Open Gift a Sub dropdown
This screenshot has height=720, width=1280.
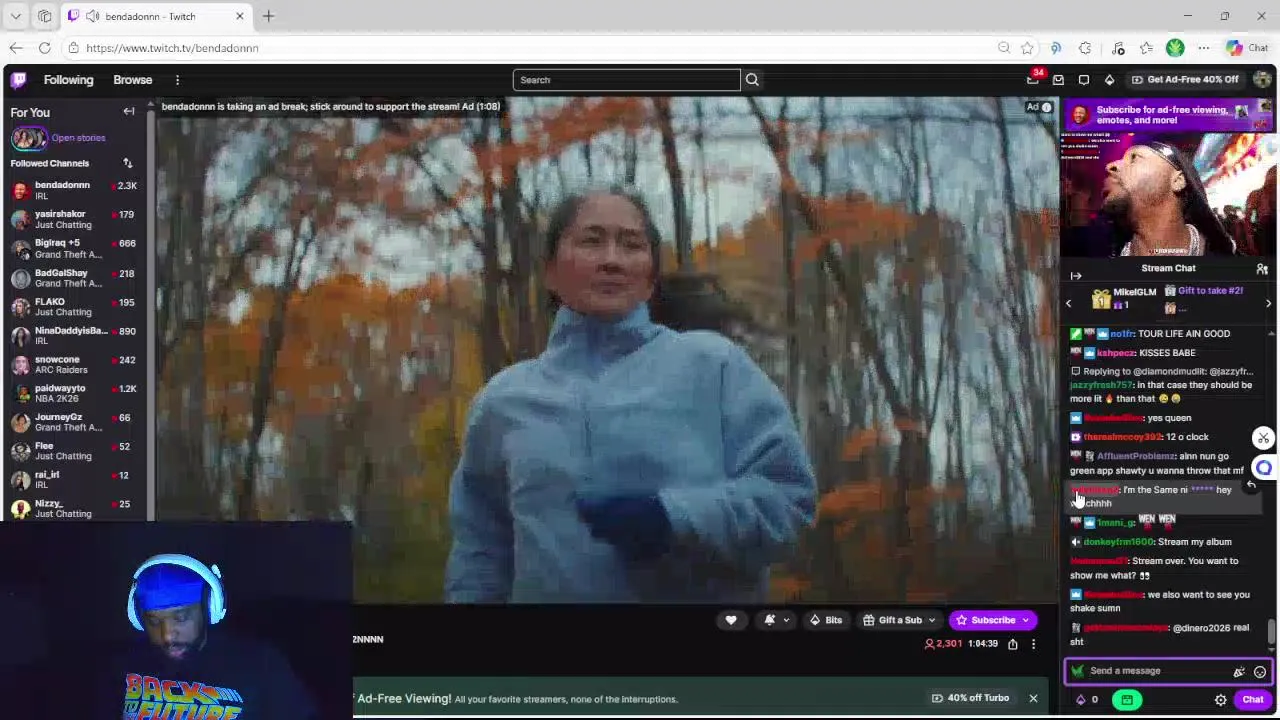pyautogui.click(x=899, y=620)
